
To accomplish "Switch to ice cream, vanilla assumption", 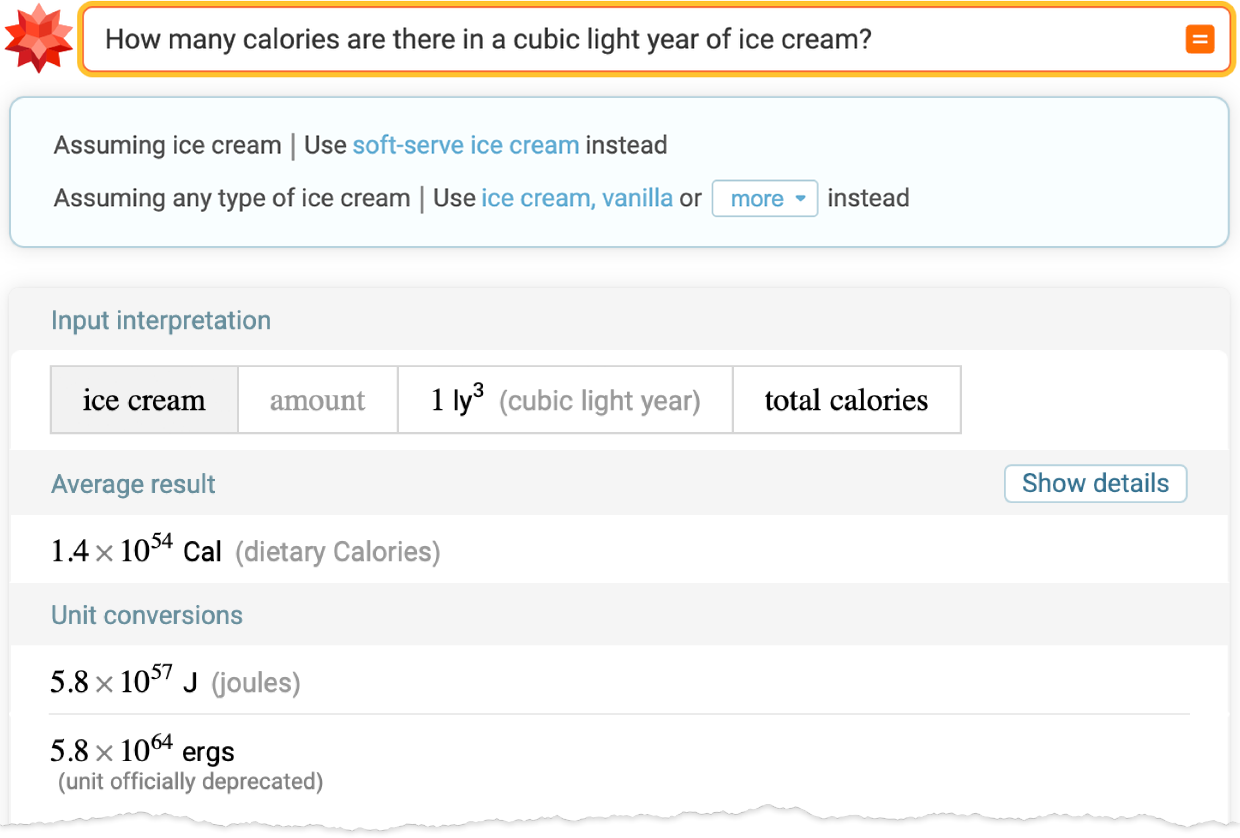I will (x=576, y=198).
